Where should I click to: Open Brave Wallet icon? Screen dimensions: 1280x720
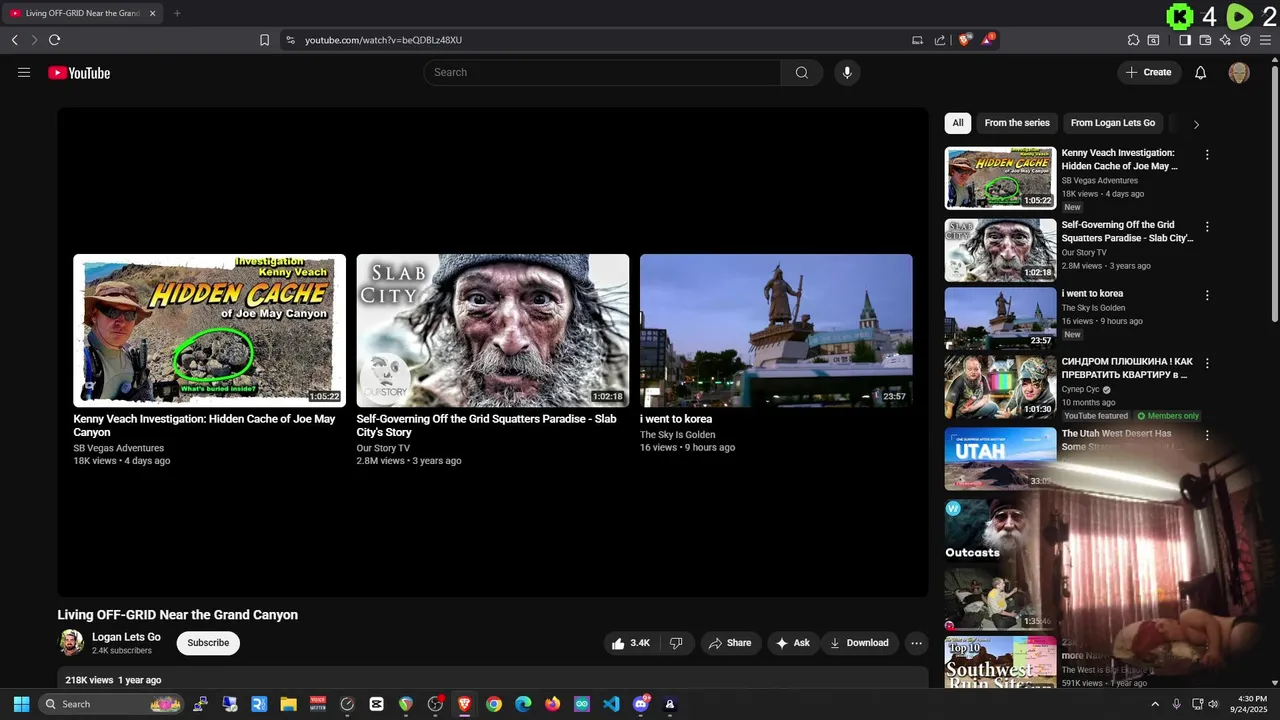pos(1205,40)
